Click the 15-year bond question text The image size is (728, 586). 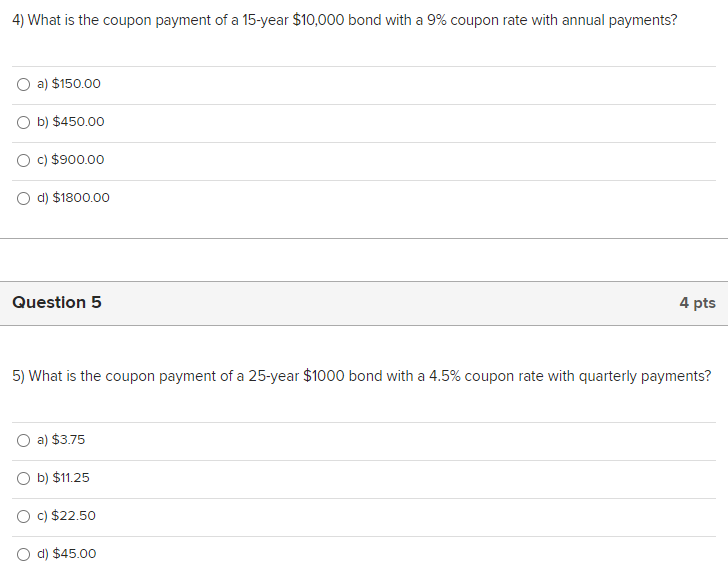(344, 20)
